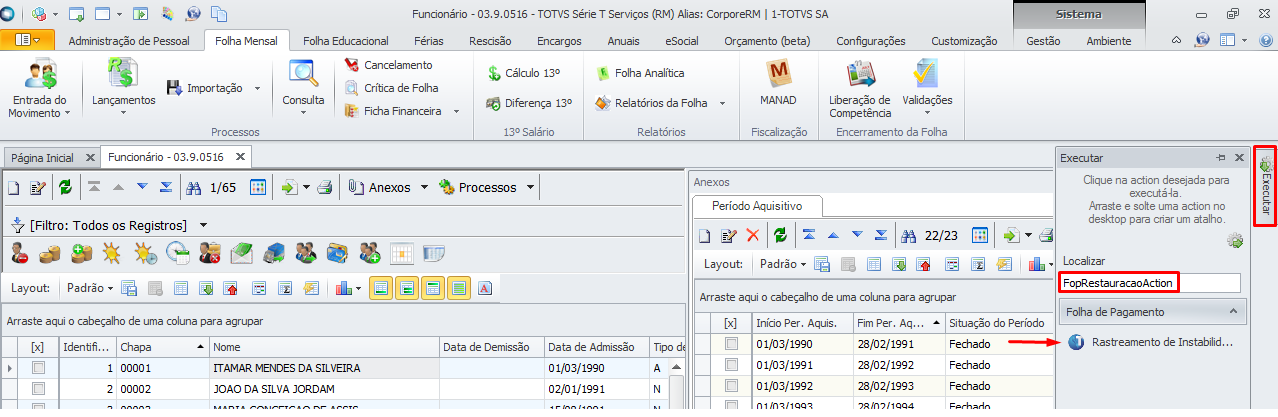Click the edit record icon in Funcionário toolbar
1278x417 pixels.
point(38,187)
